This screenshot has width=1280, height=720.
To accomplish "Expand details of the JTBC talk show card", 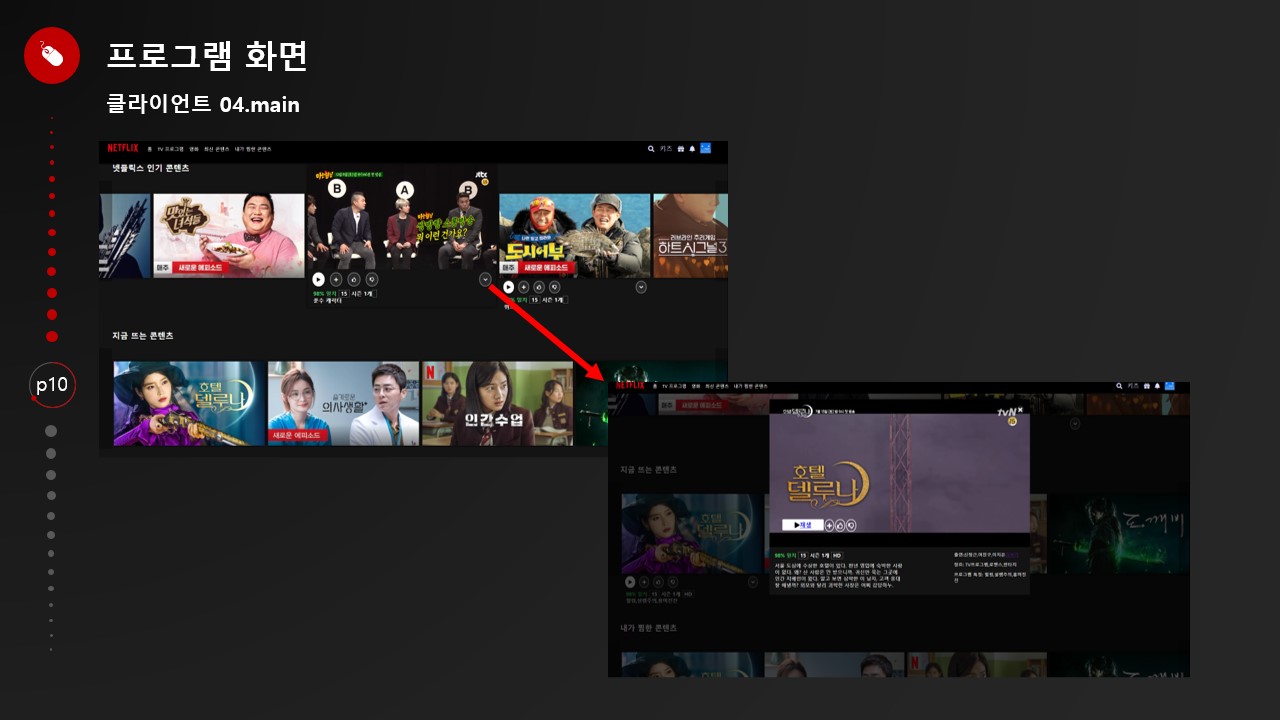I will (485, 280).
